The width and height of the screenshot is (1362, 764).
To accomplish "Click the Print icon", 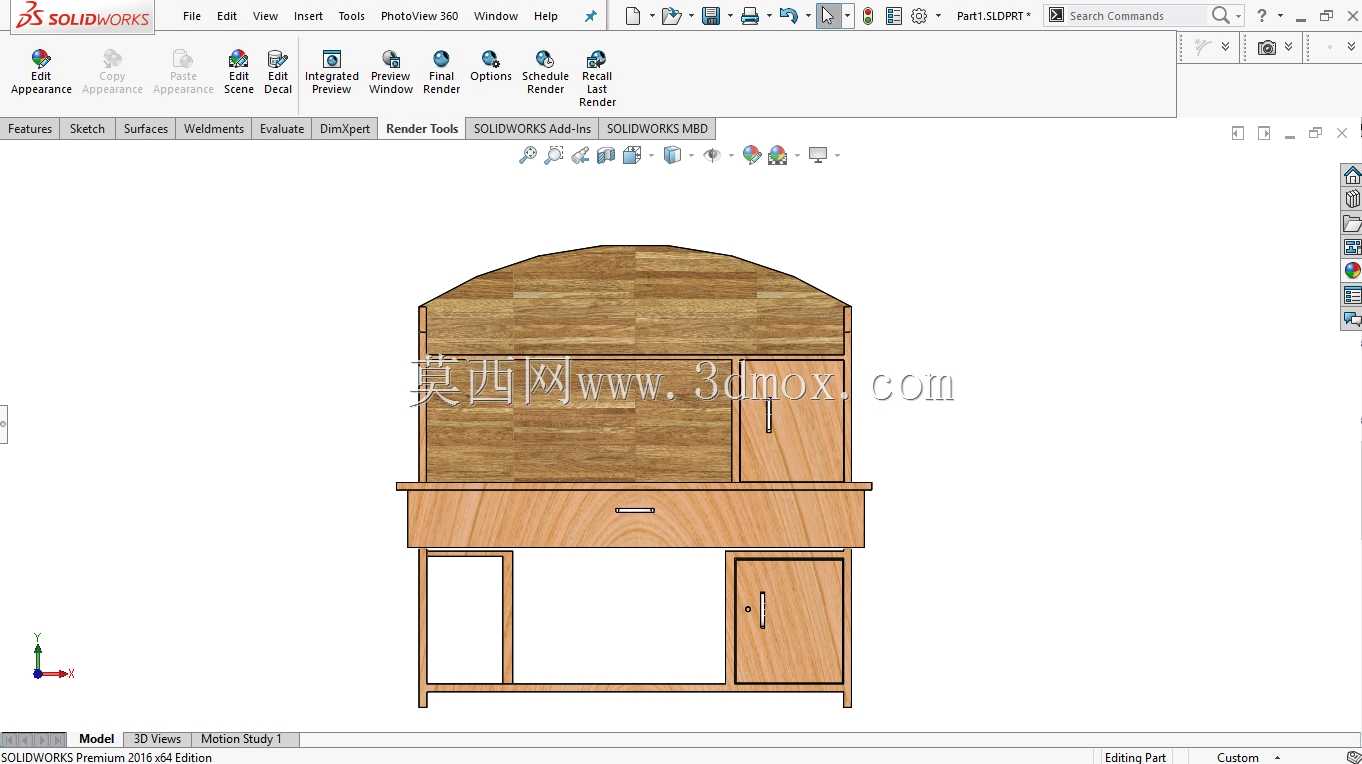I will 750,16.
